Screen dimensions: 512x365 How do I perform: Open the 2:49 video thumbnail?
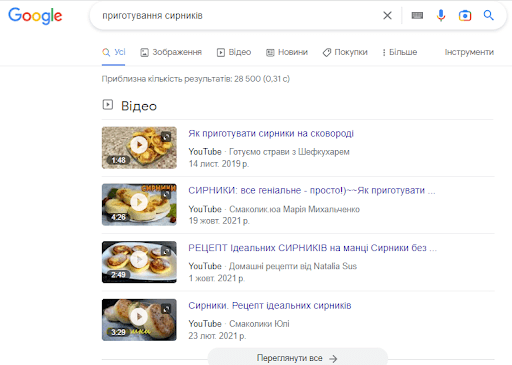(x=139, y=262)
